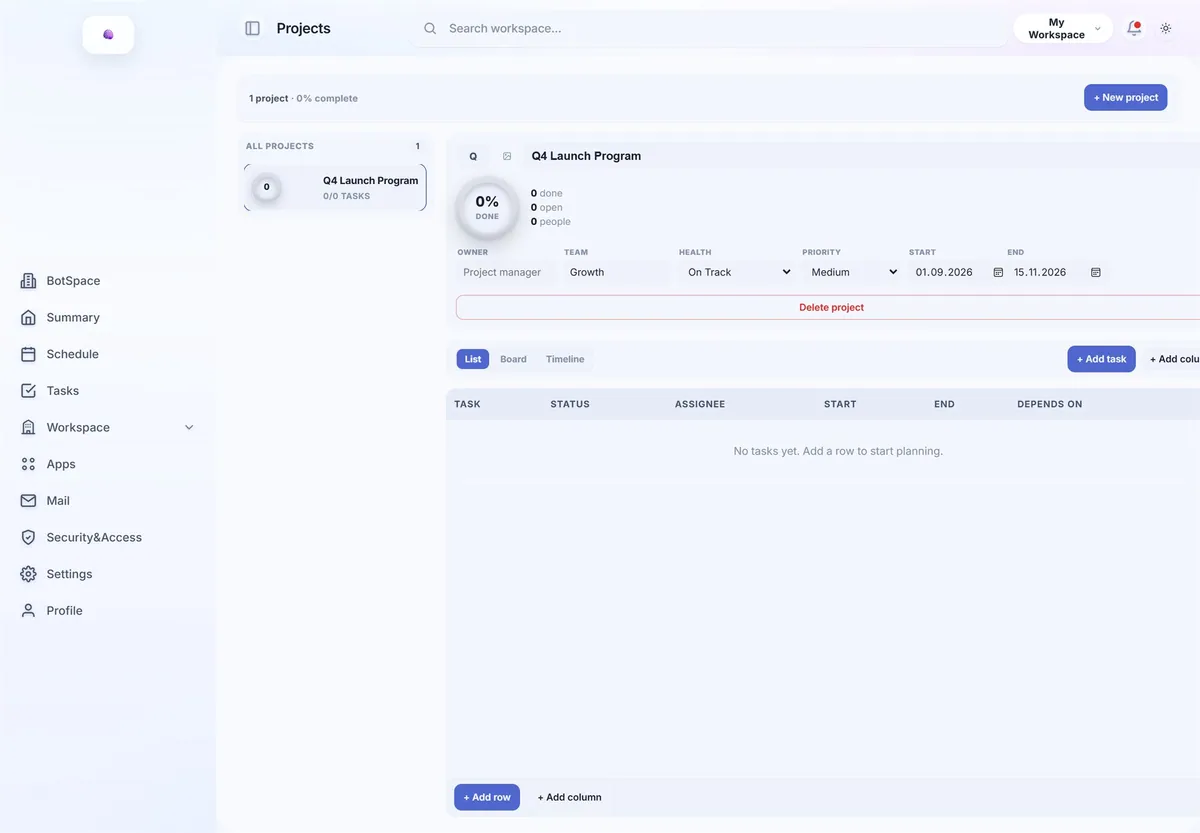
Task: Click the BotSpace building icon
Action: 28,281
